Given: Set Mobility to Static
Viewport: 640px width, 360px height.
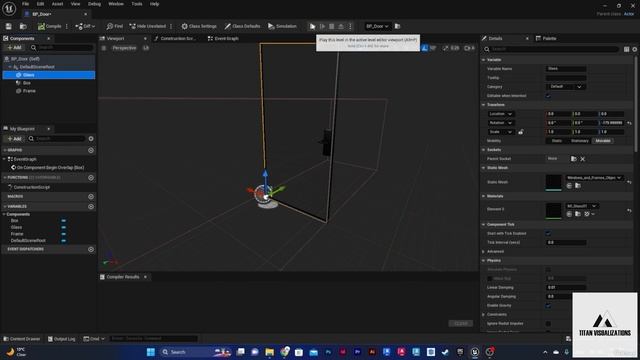Looking at the screenshot, I should 557,141.
